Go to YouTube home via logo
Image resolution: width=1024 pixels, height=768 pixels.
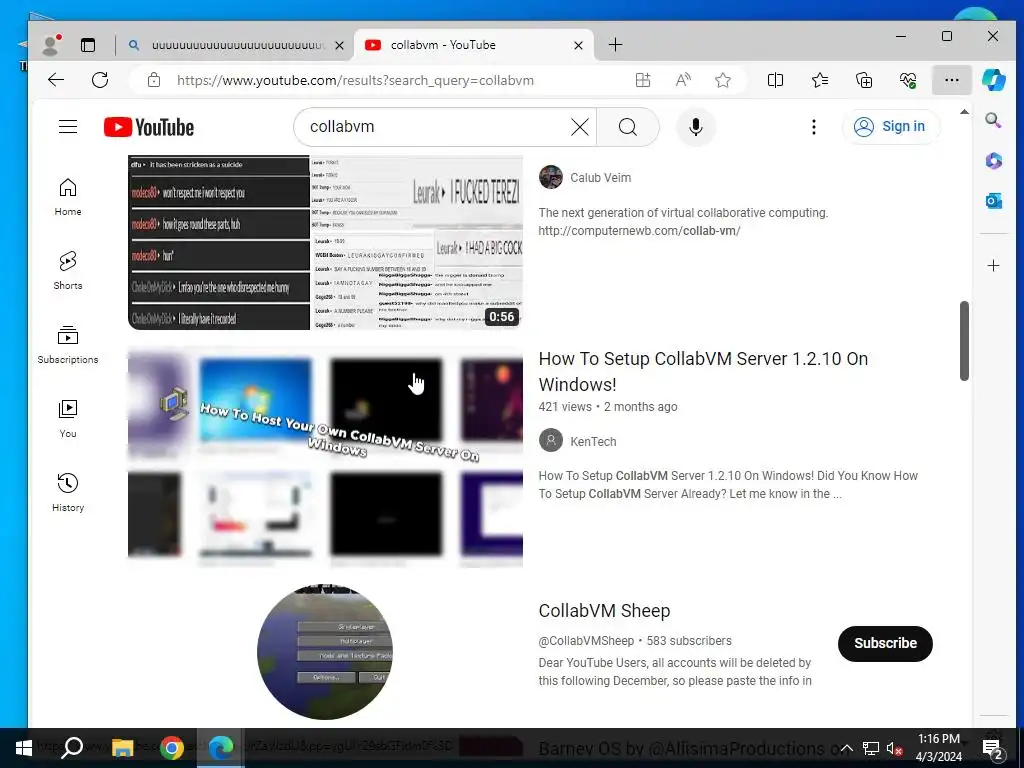point(149,127)
